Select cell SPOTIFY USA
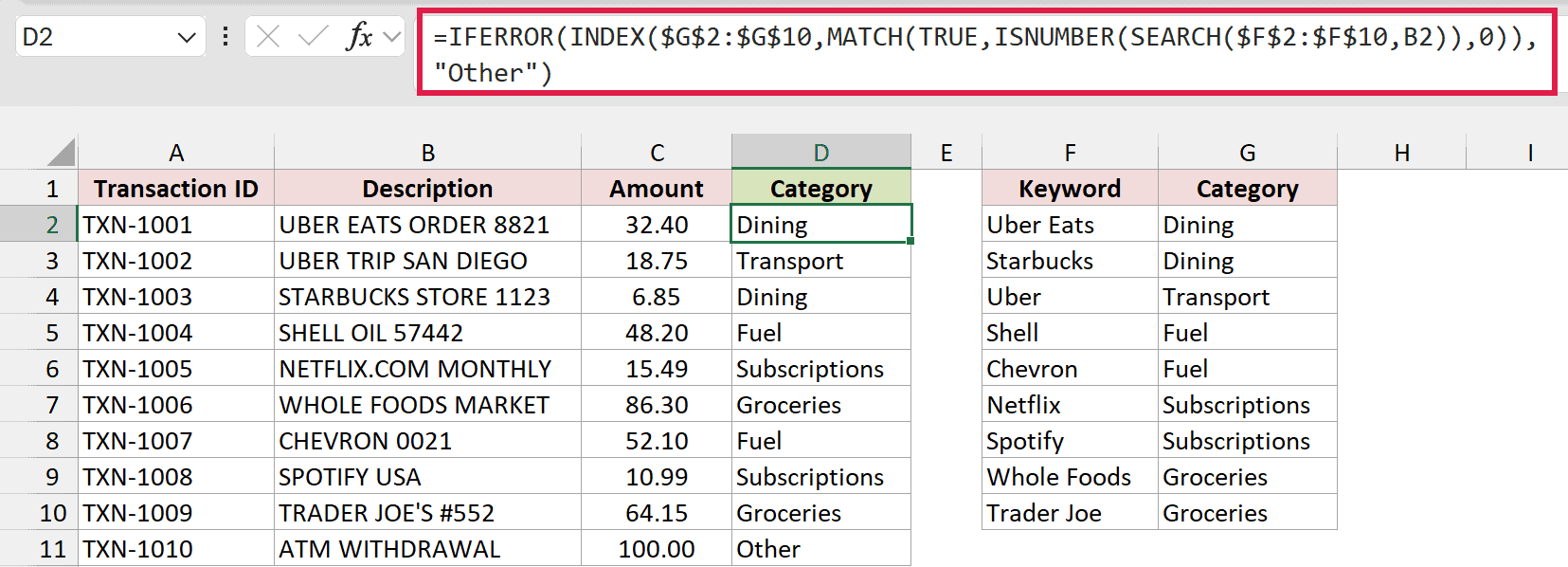Screen dimensions: 1568x567 (427, 477)
